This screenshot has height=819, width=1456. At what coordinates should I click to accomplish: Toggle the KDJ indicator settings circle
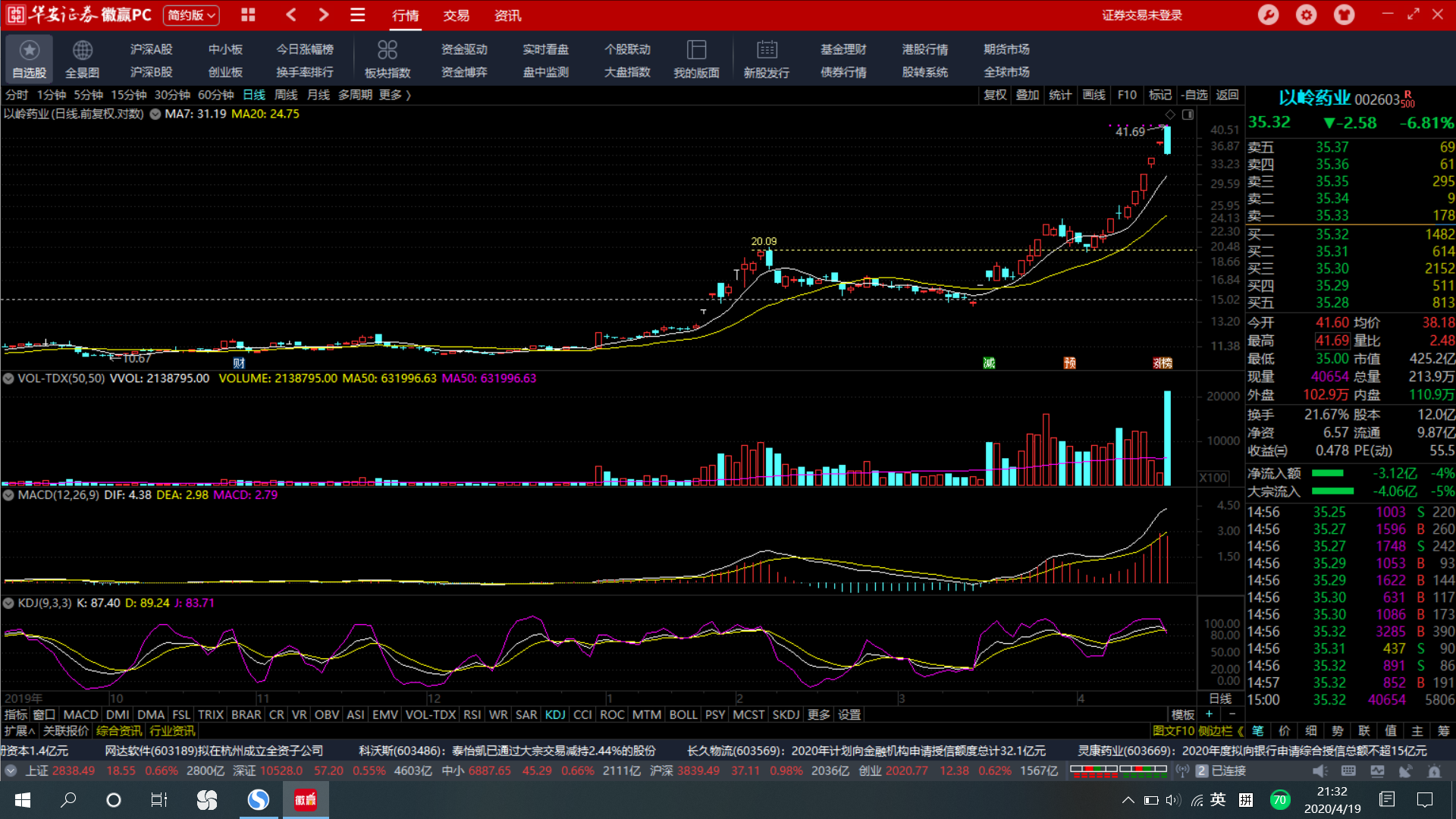tap(8, 604)
